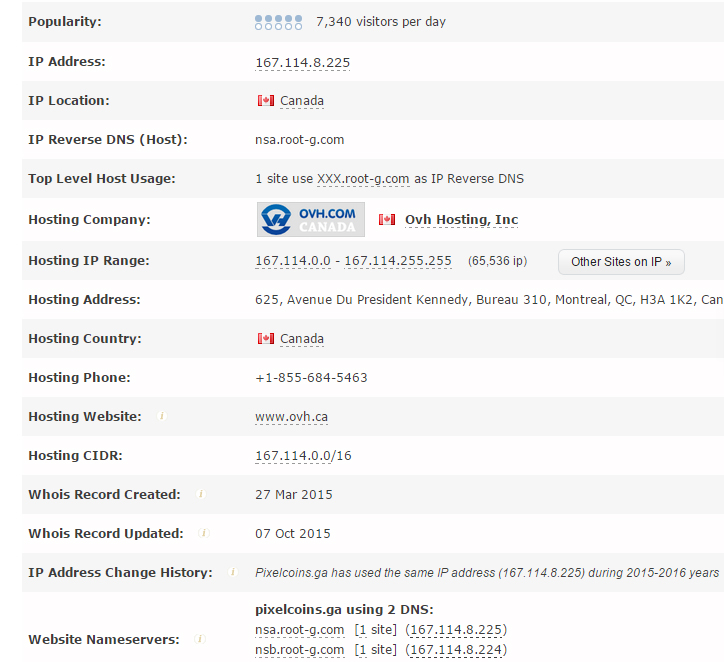Screen dimensions: 724x662
Task: Click the info icon next to Hosting Website
Action: click(162, 416)
